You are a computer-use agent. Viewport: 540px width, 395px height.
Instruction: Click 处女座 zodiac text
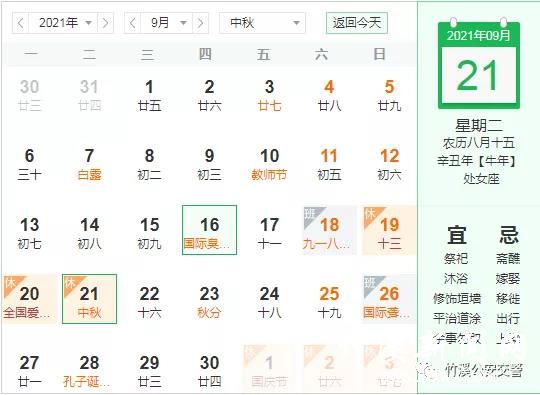pyautogui.click(x=481, y=179)
